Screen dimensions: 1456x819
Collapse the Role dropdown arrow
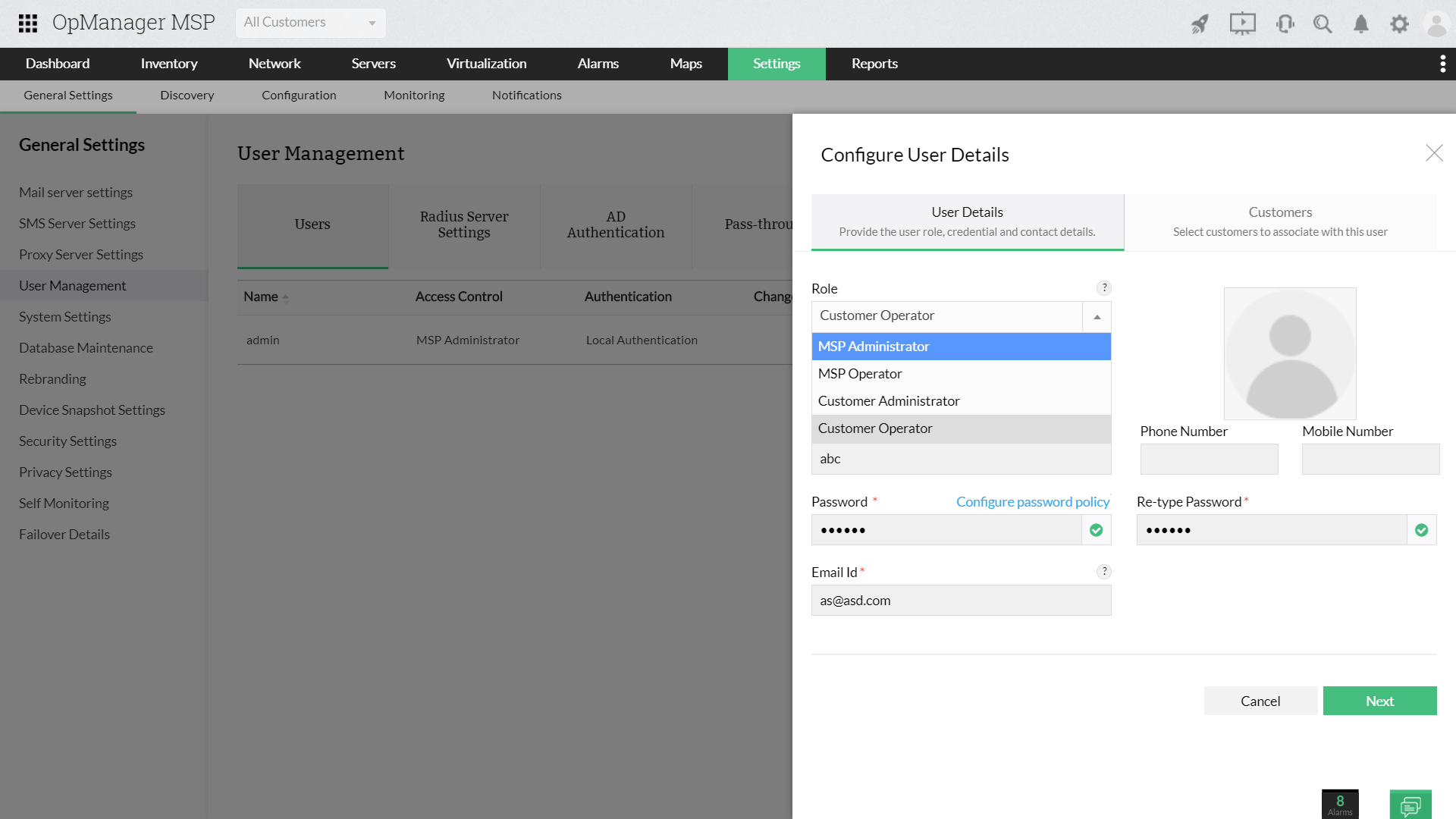click(1097, 316)
